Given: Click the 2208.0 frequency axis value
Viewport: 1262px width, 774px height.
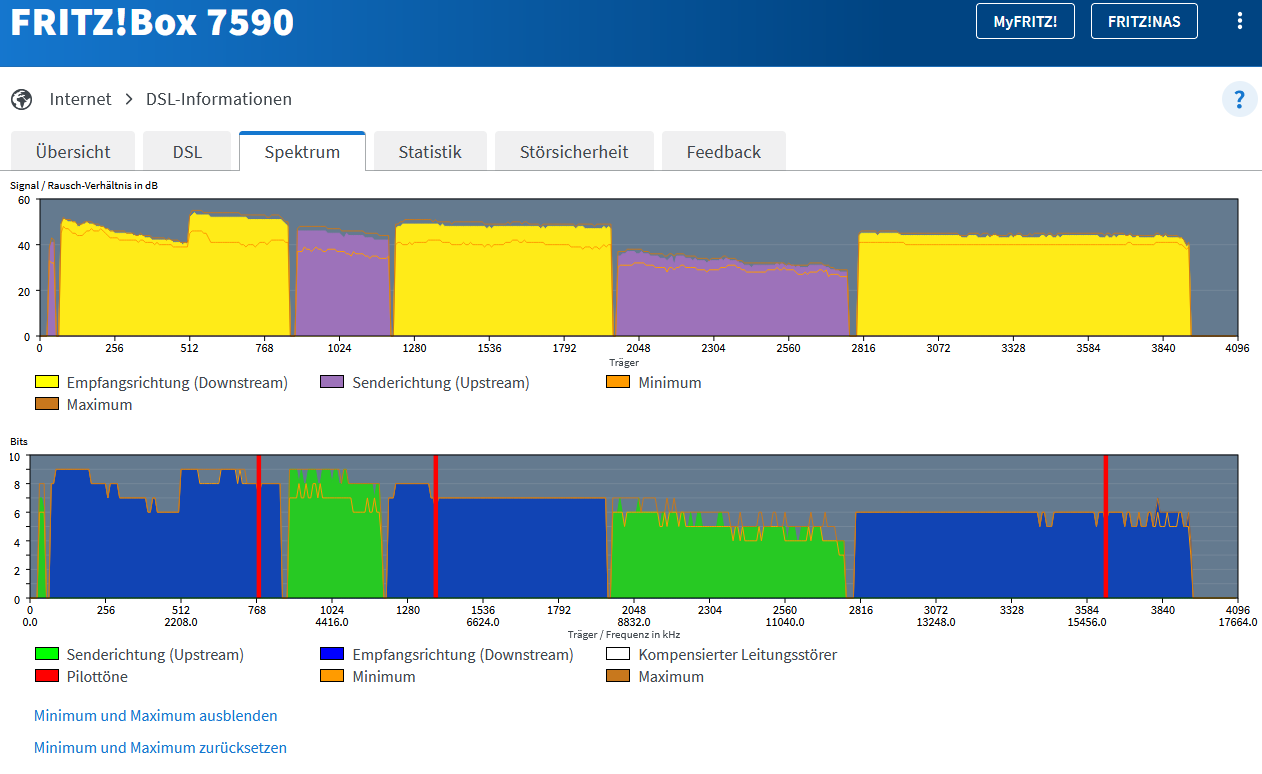Looking at the screenshot, I should point(181,621).
